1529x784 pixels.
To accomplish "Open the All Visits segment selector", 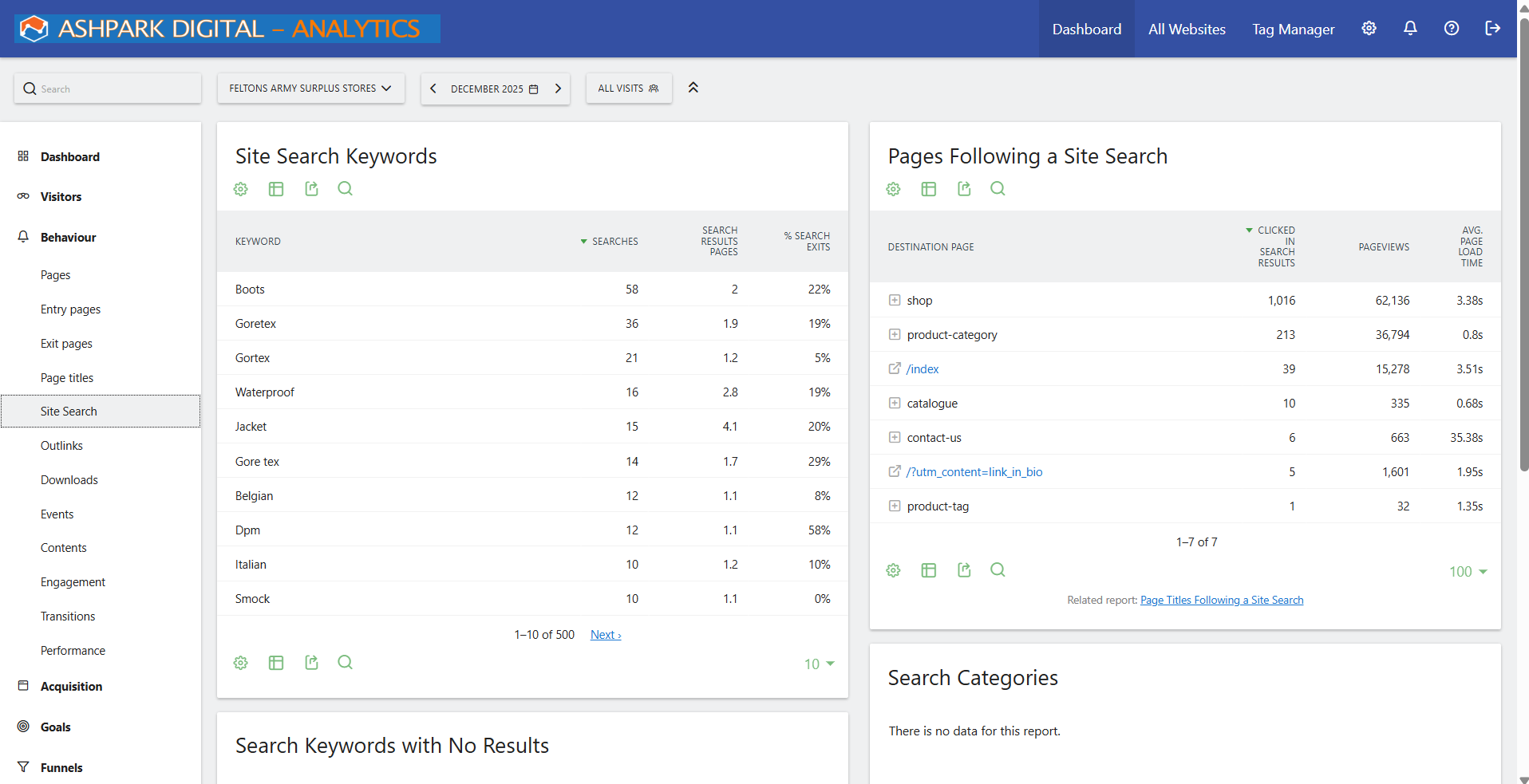I will pos(628,89).
